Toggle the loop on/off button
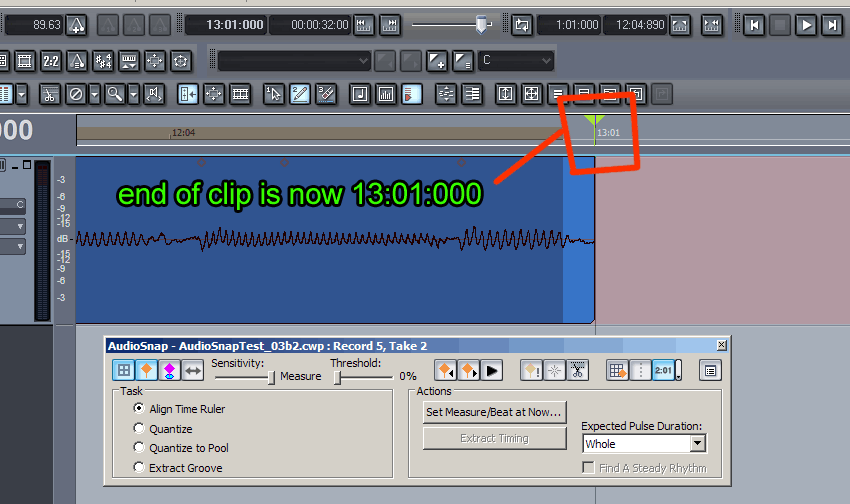This screenshot has width=850, height=504. click(x=521, y=25)
